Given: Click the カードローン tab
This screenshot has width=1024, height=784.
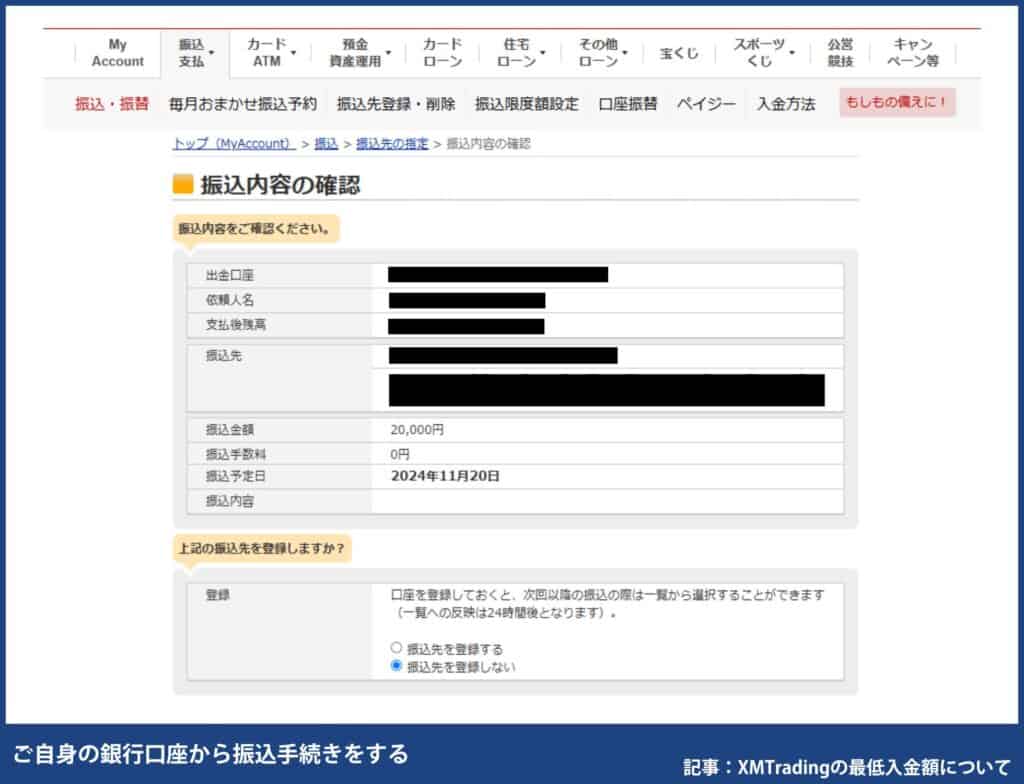Looking at the screenshot, I should (x=442, y=53).
